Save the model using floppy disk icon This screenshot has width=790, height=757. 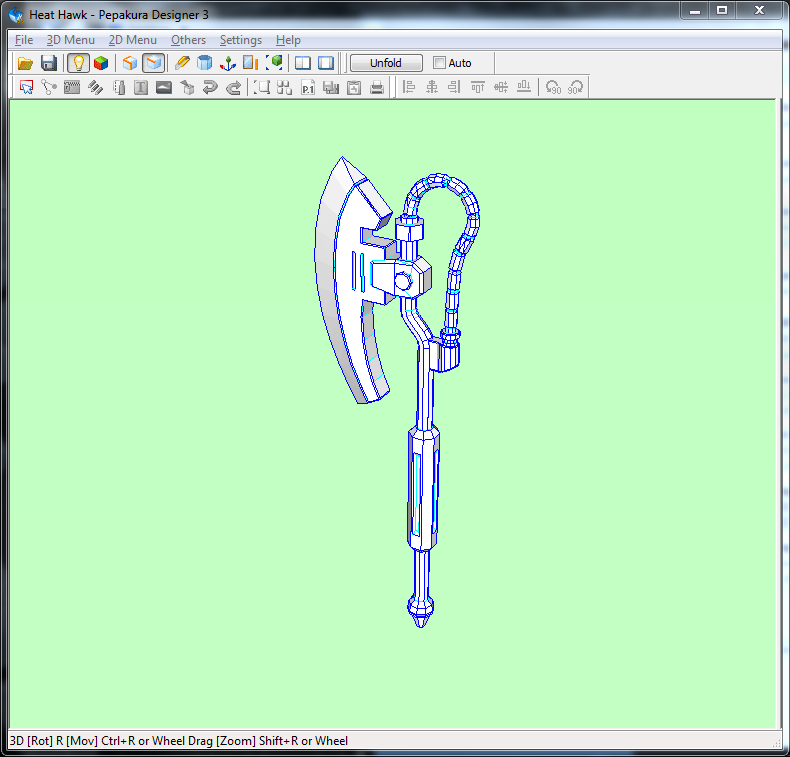[x=49, y=63]
